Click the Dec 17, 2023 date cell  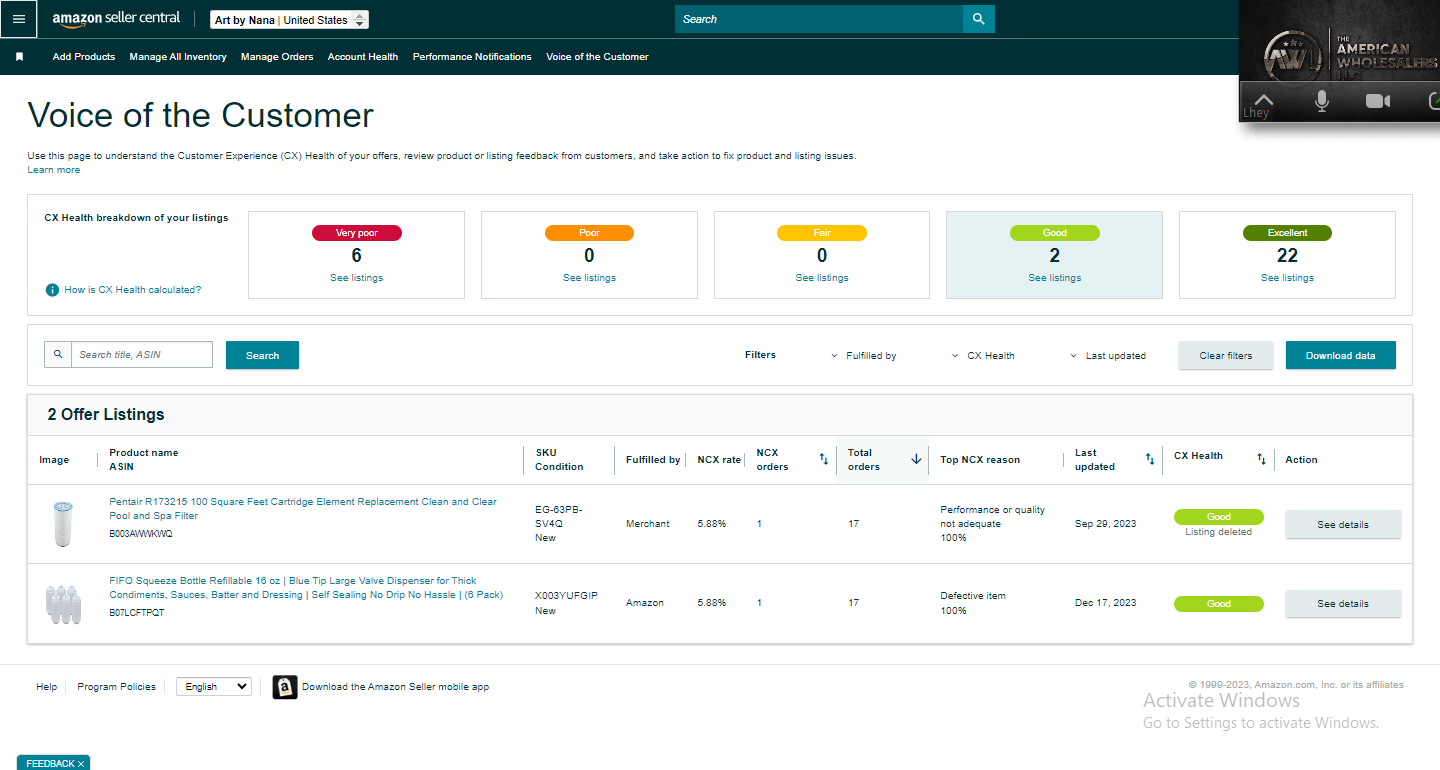tap(1106, 603)
